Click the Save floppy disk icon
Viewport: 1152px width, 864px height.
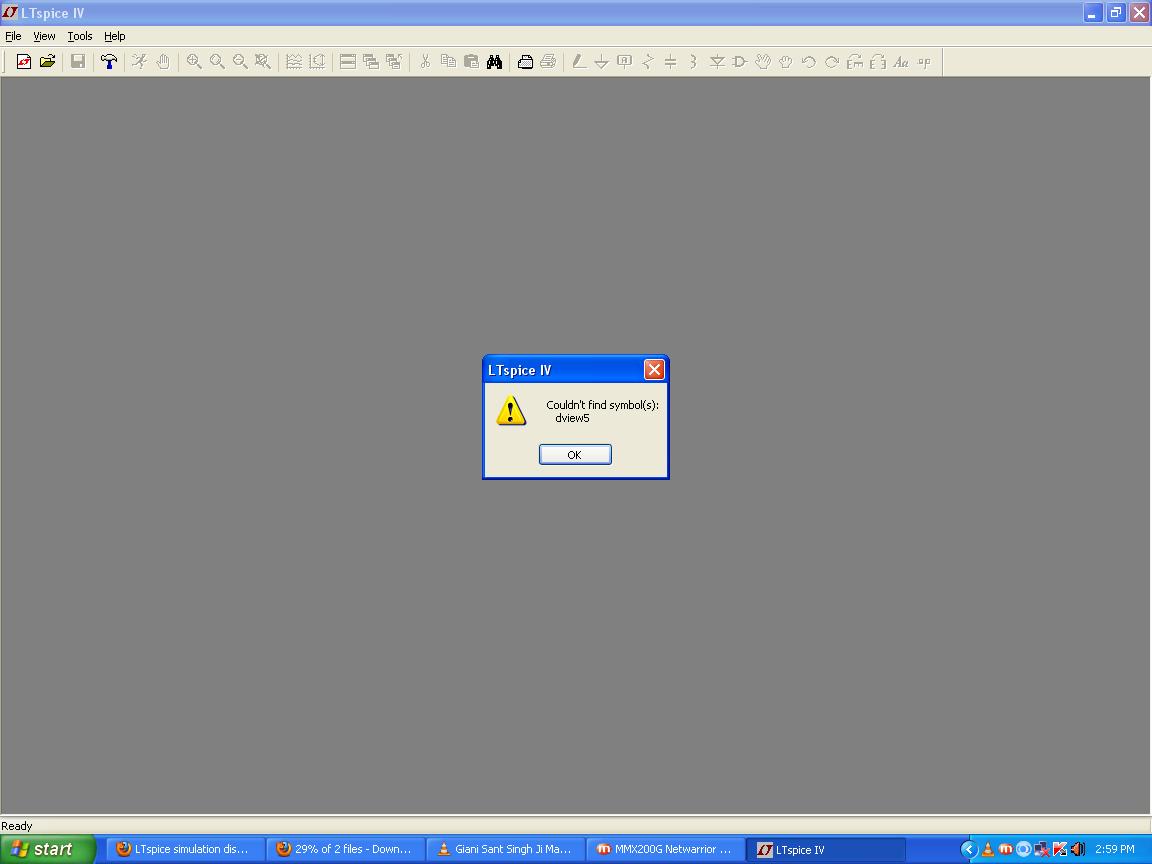pyautogui.click(x=78, y=62)
